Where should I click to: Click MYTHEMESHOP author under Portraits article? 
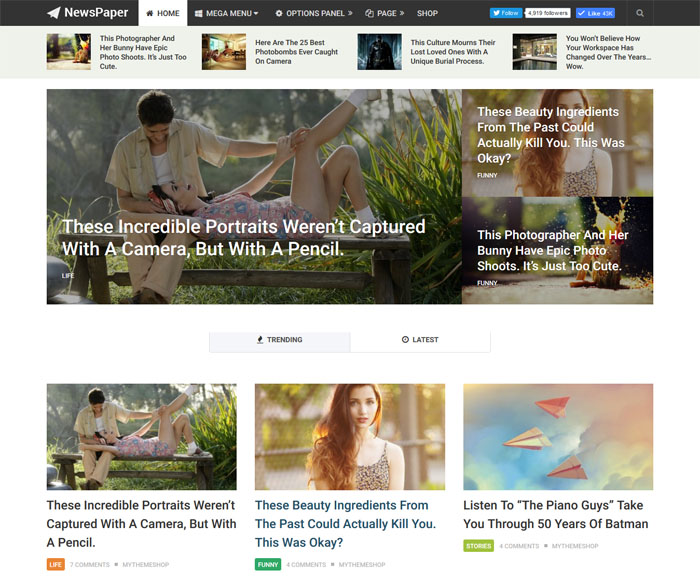point(146,564)
